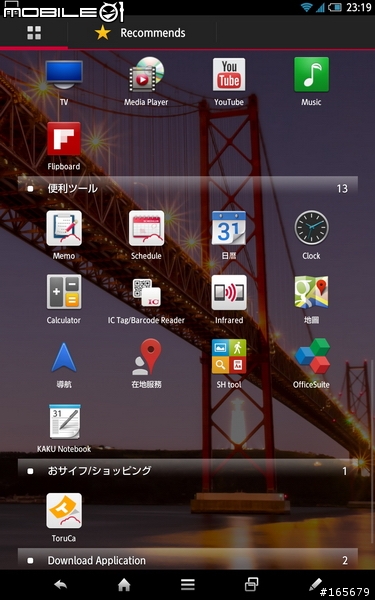This screenshot has height=600, width=375.
Task: Launch the ToruCa app
Action: [x=64, y=510]
